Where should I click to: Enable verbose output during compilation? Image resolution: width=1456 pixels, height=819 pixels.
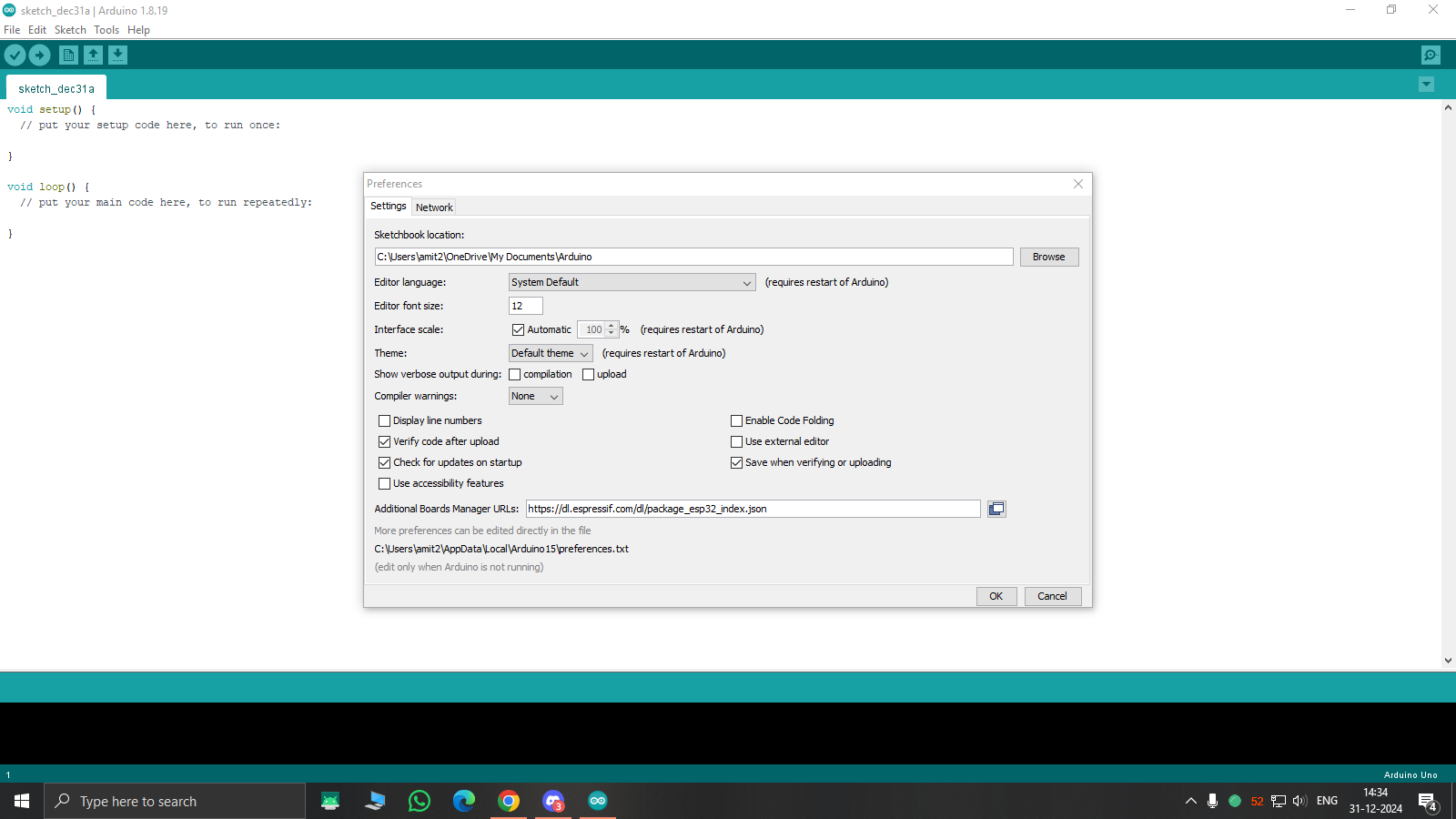pyautogui.click(x=515, y=374)
